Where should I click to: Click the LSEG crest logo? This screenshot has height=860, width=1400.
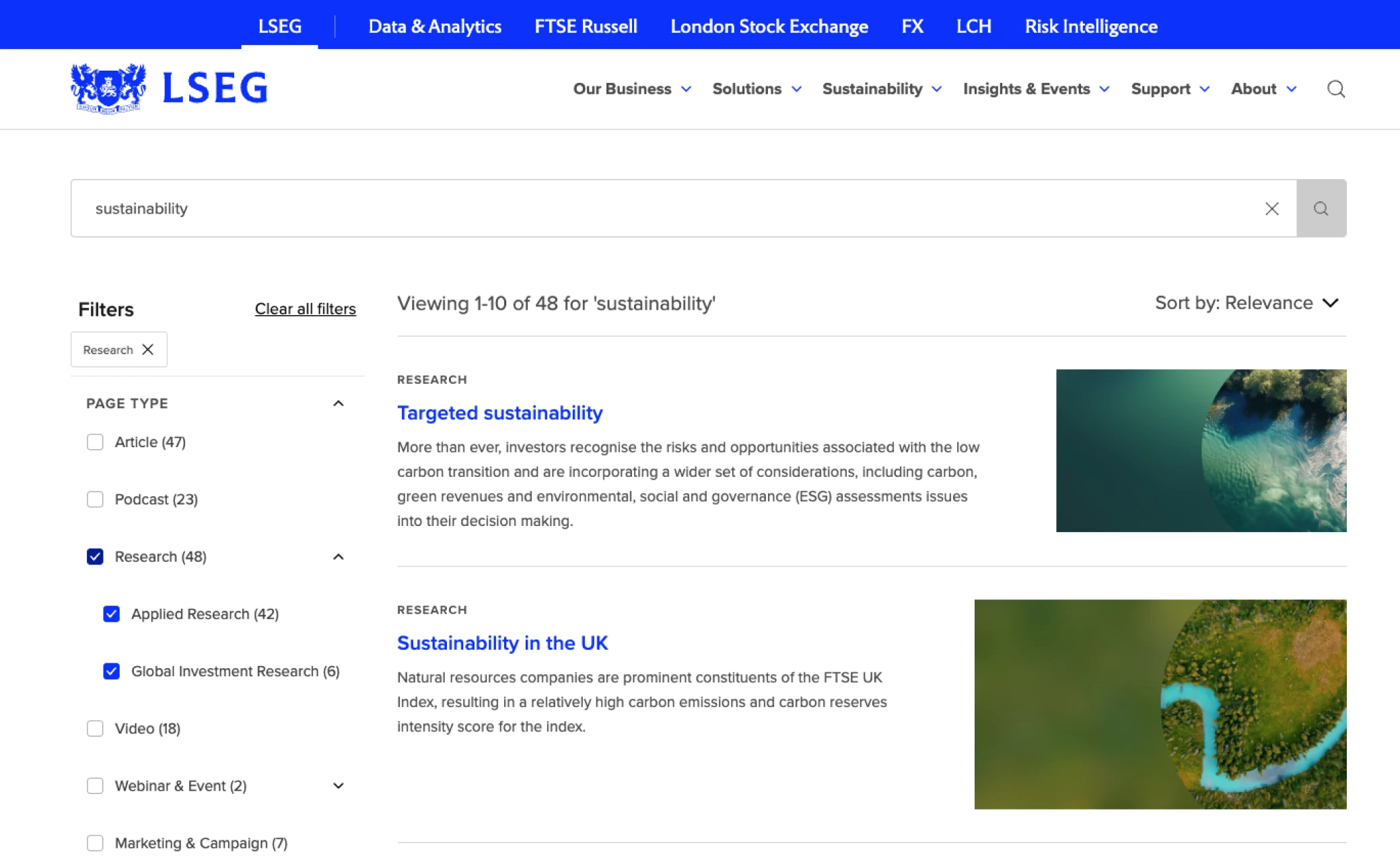[108, 88]
